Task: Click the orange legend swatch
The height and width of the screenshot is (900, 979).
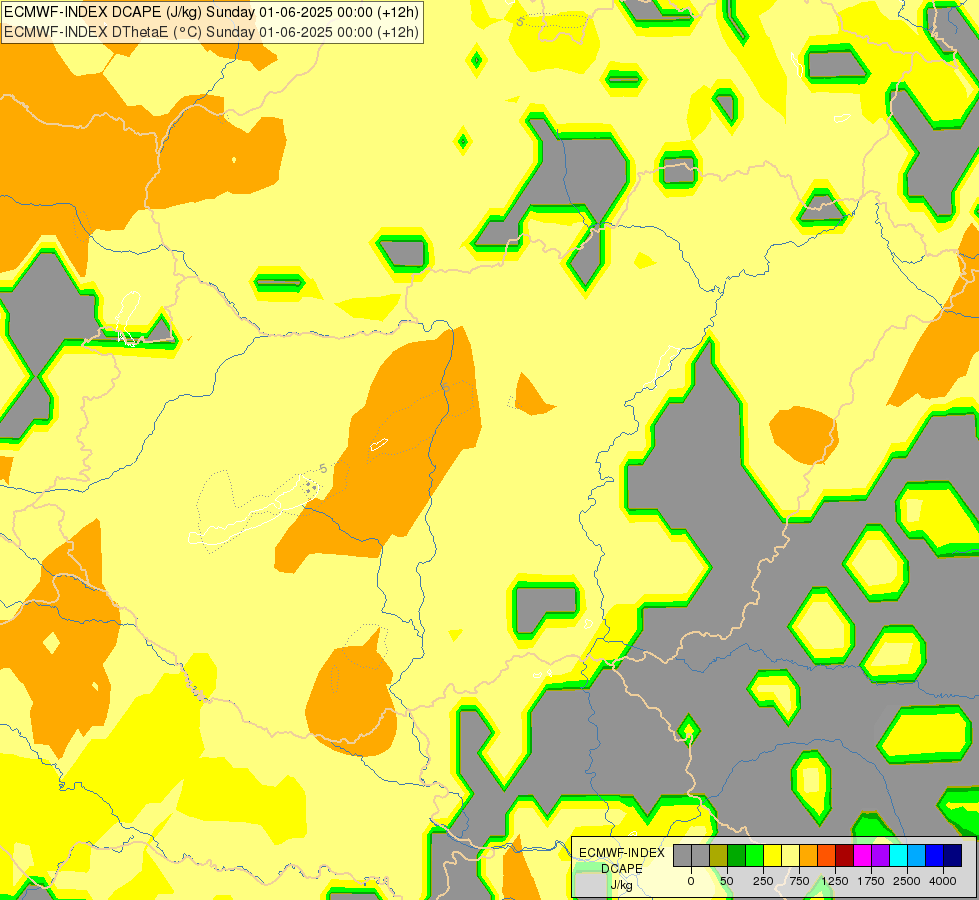Action: [809, 855]
